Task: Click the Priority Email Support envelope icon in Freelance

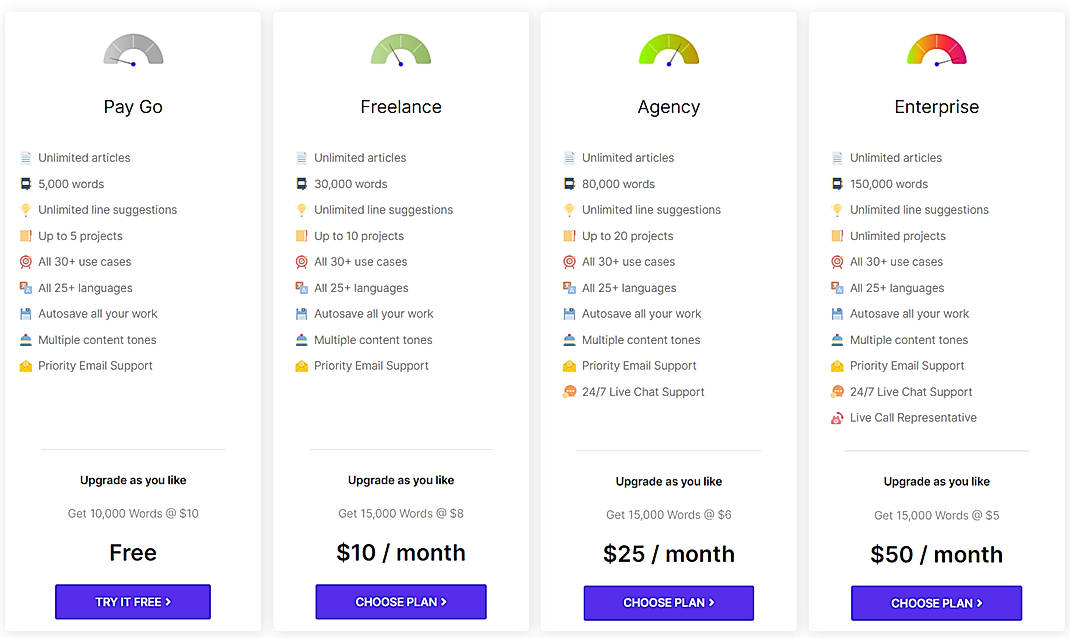Action: pos(301,365)
